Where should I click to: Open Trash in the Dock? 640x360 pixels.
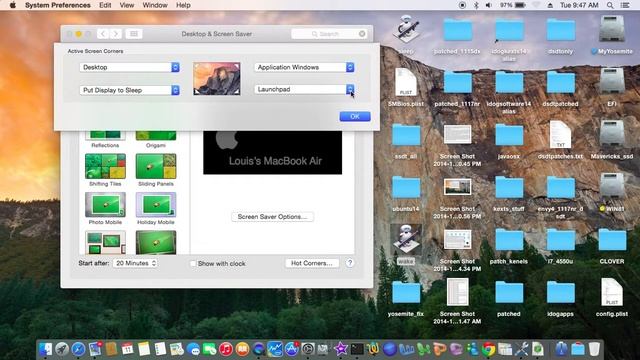594,349
